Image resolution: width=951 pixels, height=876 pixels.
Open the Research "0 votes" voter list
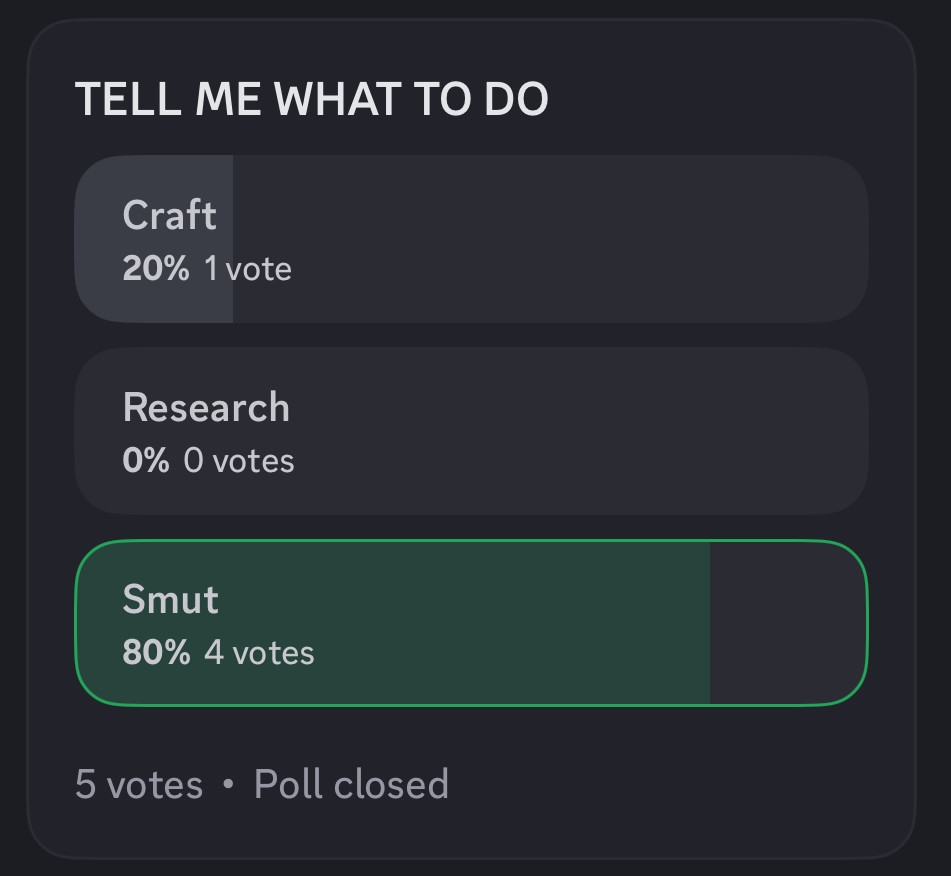238,460
